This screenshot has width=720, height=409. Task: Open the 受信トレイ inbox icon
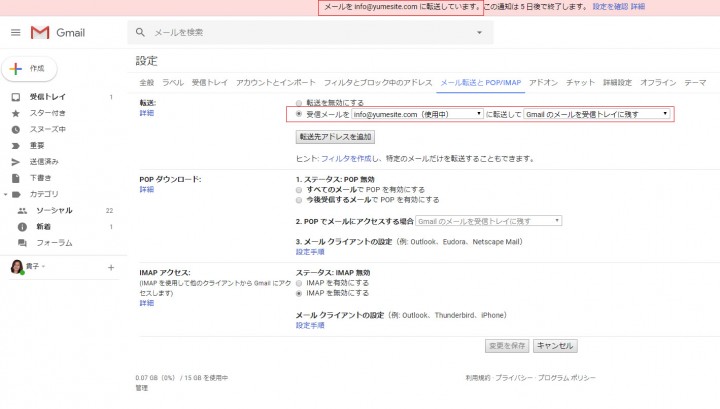(x=16, y=97)
